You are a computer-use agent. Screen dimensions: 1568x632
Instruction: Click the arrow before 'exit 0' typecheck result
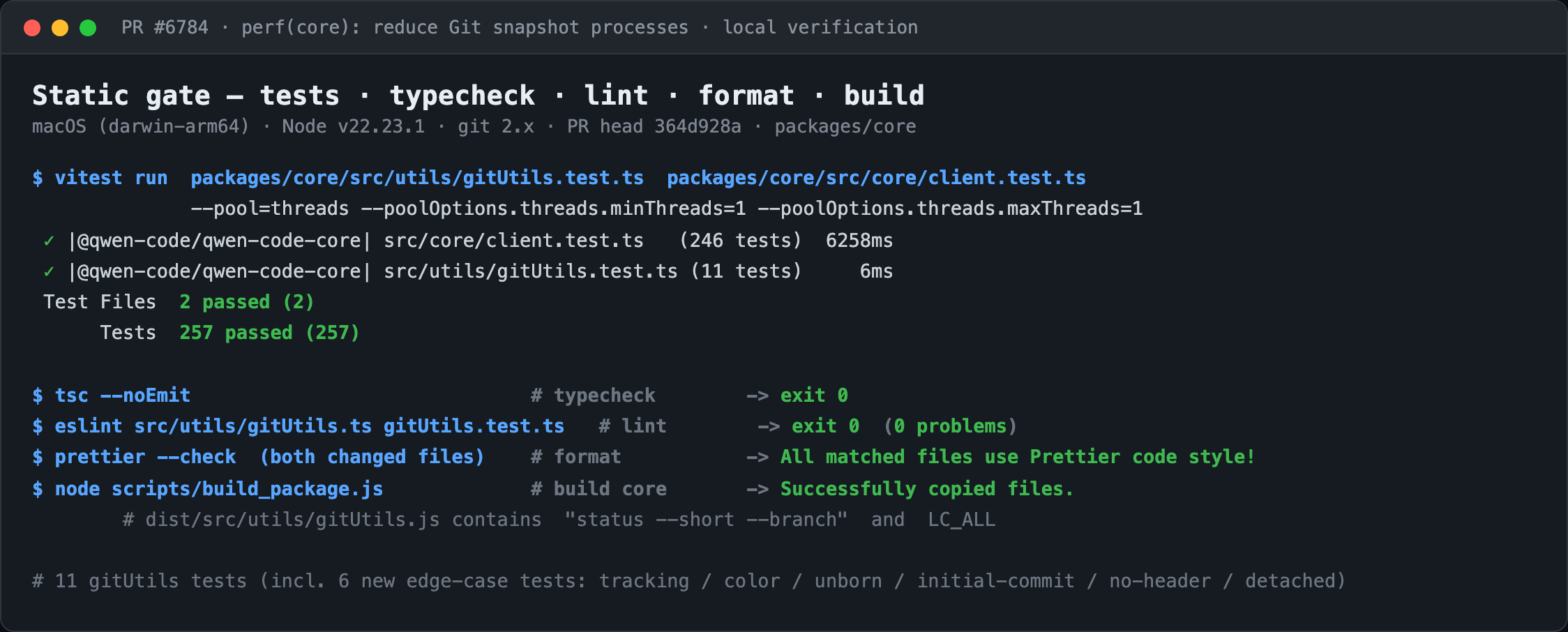pyautogui.click(x=757, y=396)
